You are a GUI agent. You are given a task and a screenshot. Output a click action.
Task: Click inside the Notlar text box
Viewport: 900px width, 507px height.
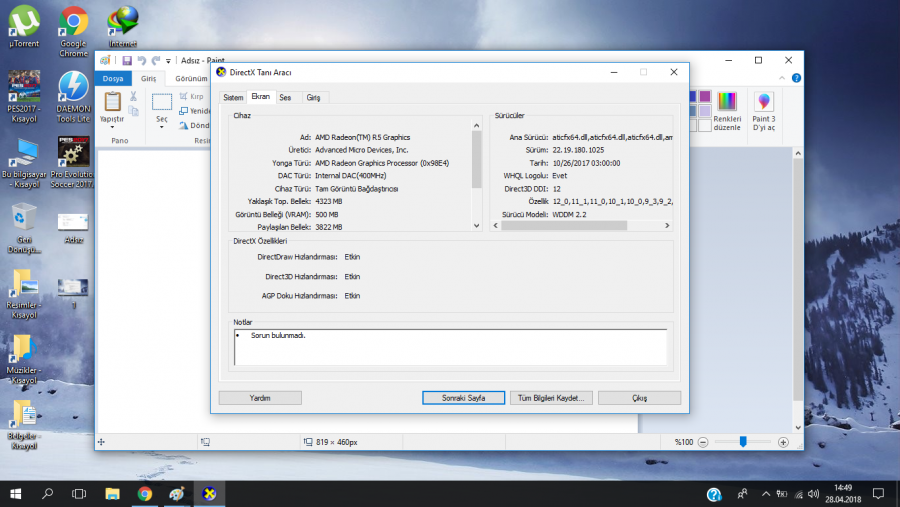coord(451,347)
